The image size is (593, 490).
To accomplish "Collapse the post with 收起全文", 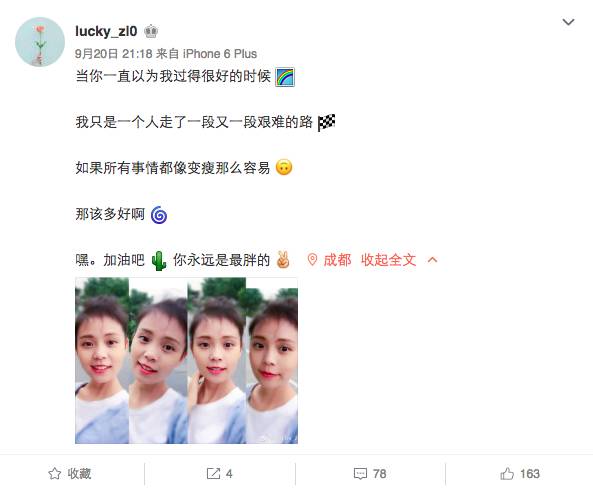I will pyautogui.click(x=388, y=260).
